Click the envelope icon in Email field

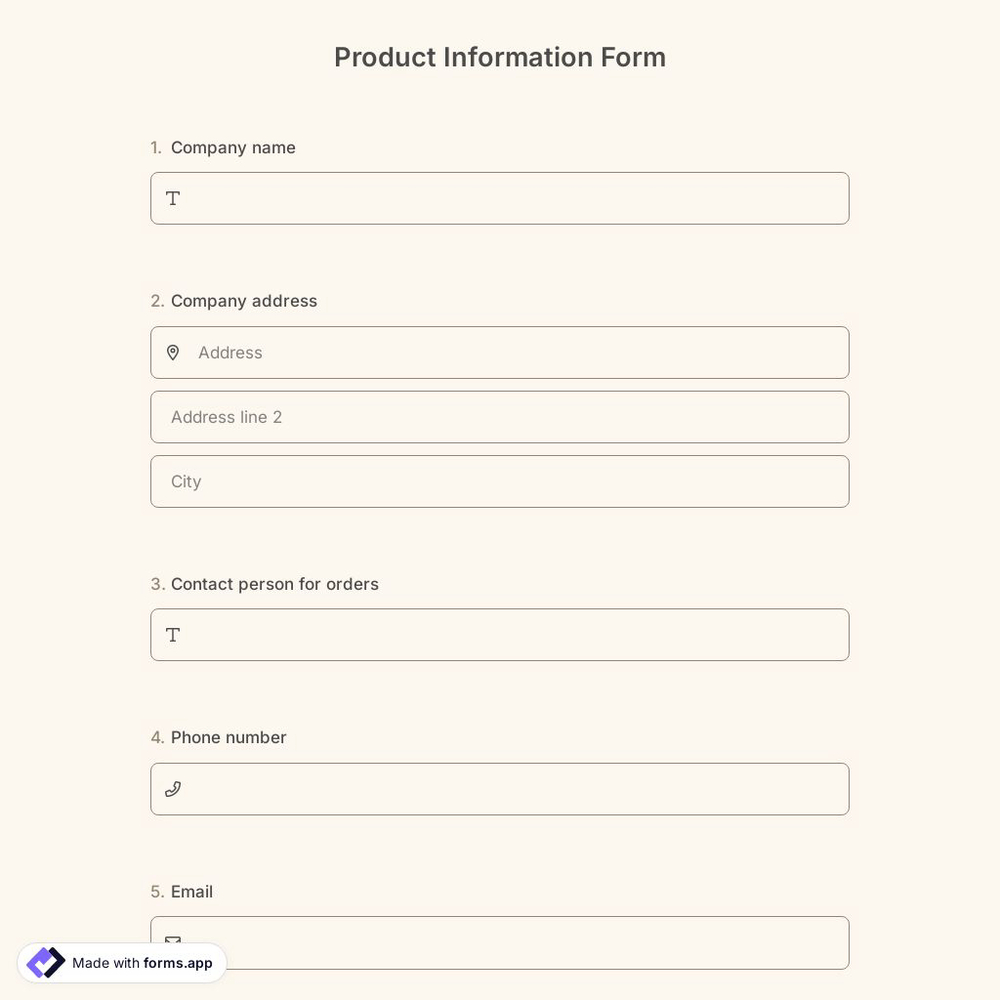pos(172,941)
